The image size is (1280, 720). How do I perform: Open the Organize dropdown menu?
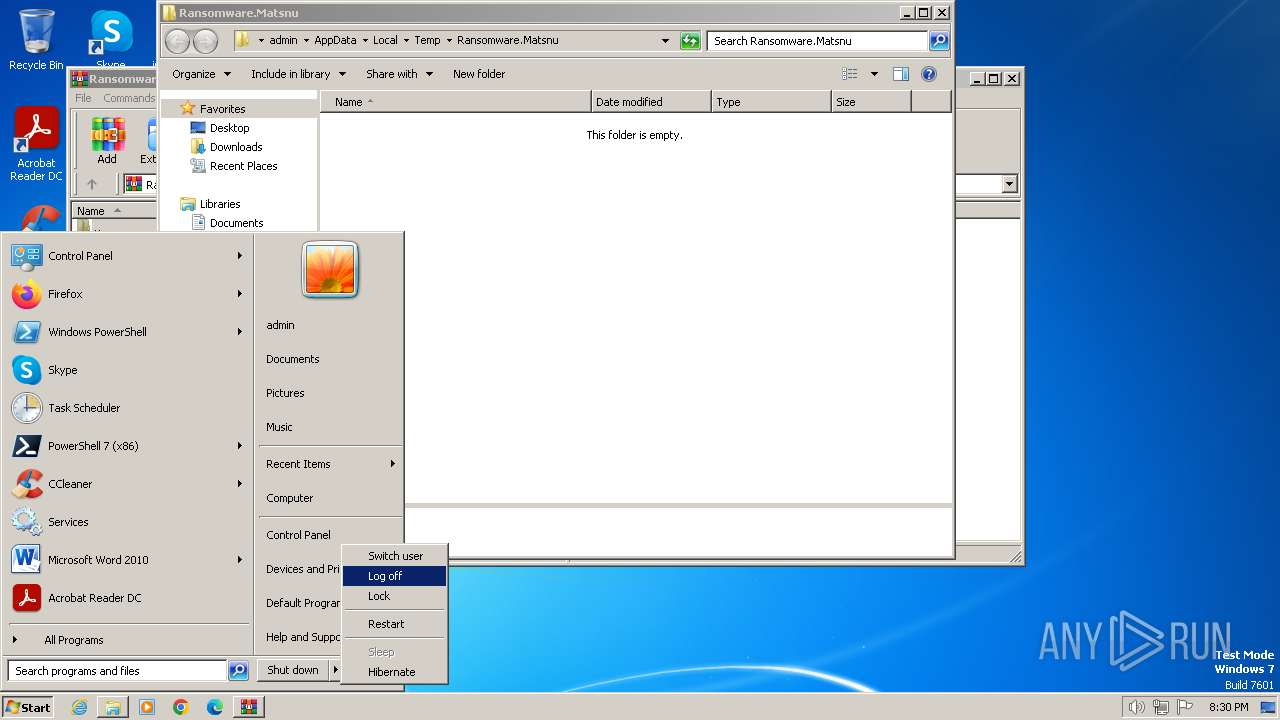(201, 74)
